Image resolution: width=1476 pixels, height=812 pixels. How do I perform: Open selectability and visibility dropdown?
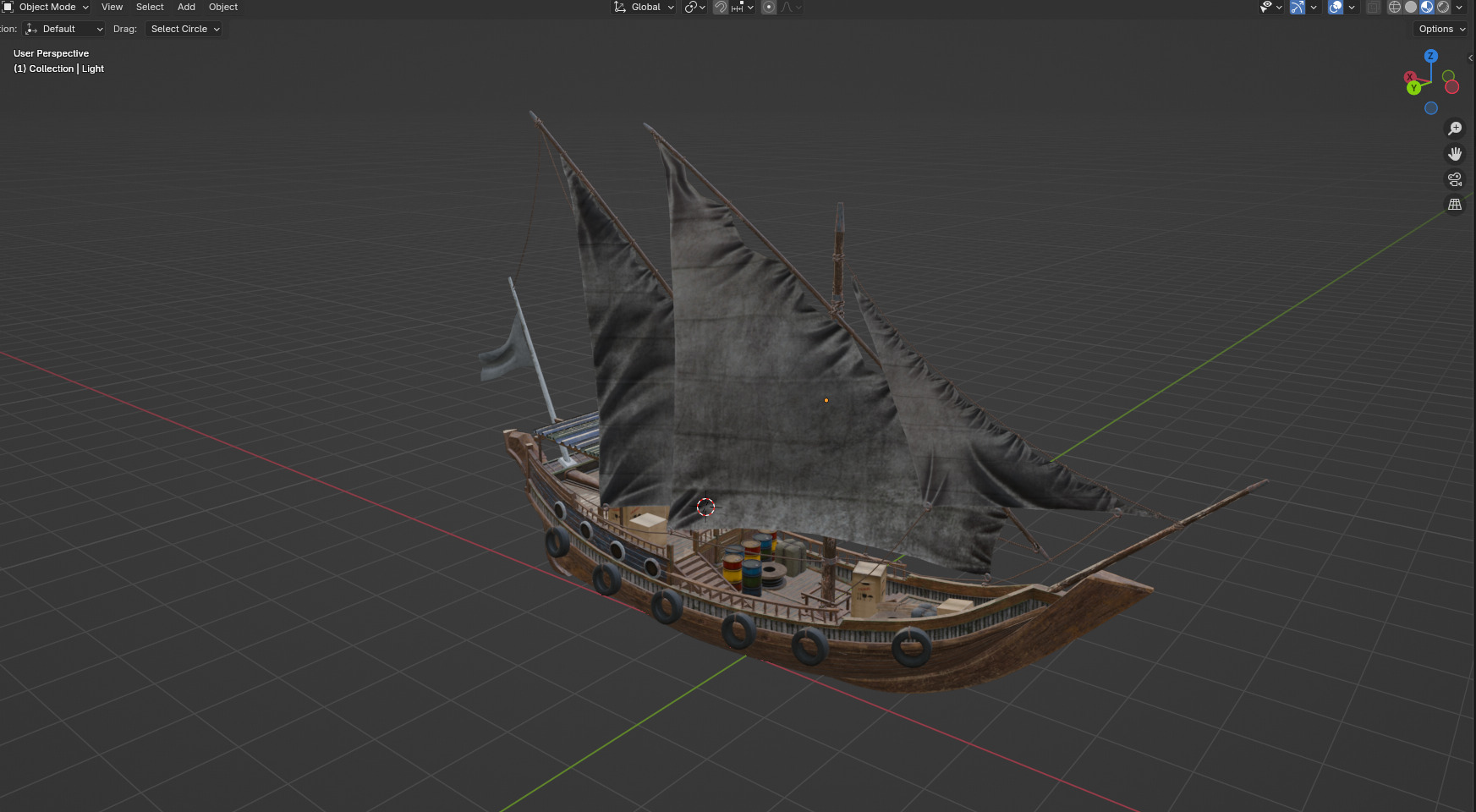(1270, 7)
